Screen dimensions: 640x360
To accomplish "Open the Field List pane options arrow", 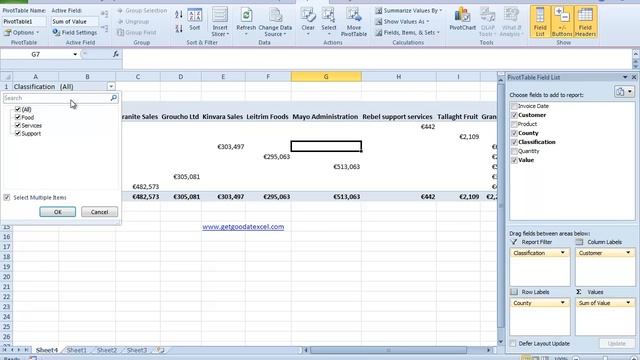I will pyautogui.click(x=625, y=77).
